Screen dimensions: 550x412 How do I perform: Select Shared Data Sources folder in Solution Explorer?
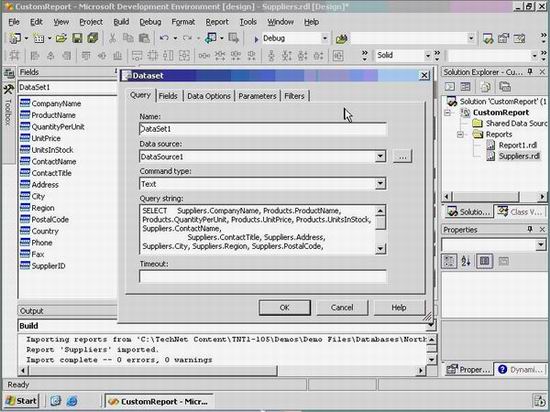[516, 123]
